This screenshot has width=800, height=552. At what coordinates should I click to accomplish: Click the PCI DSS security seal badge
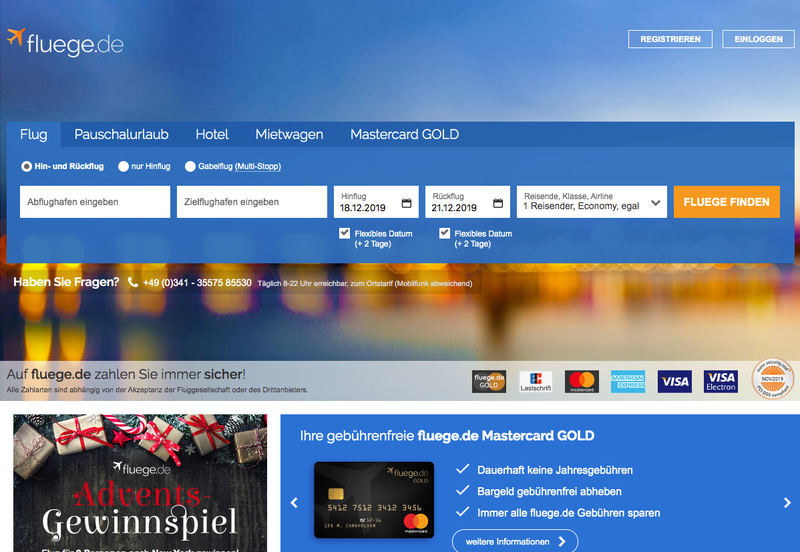tap(772, 379)
